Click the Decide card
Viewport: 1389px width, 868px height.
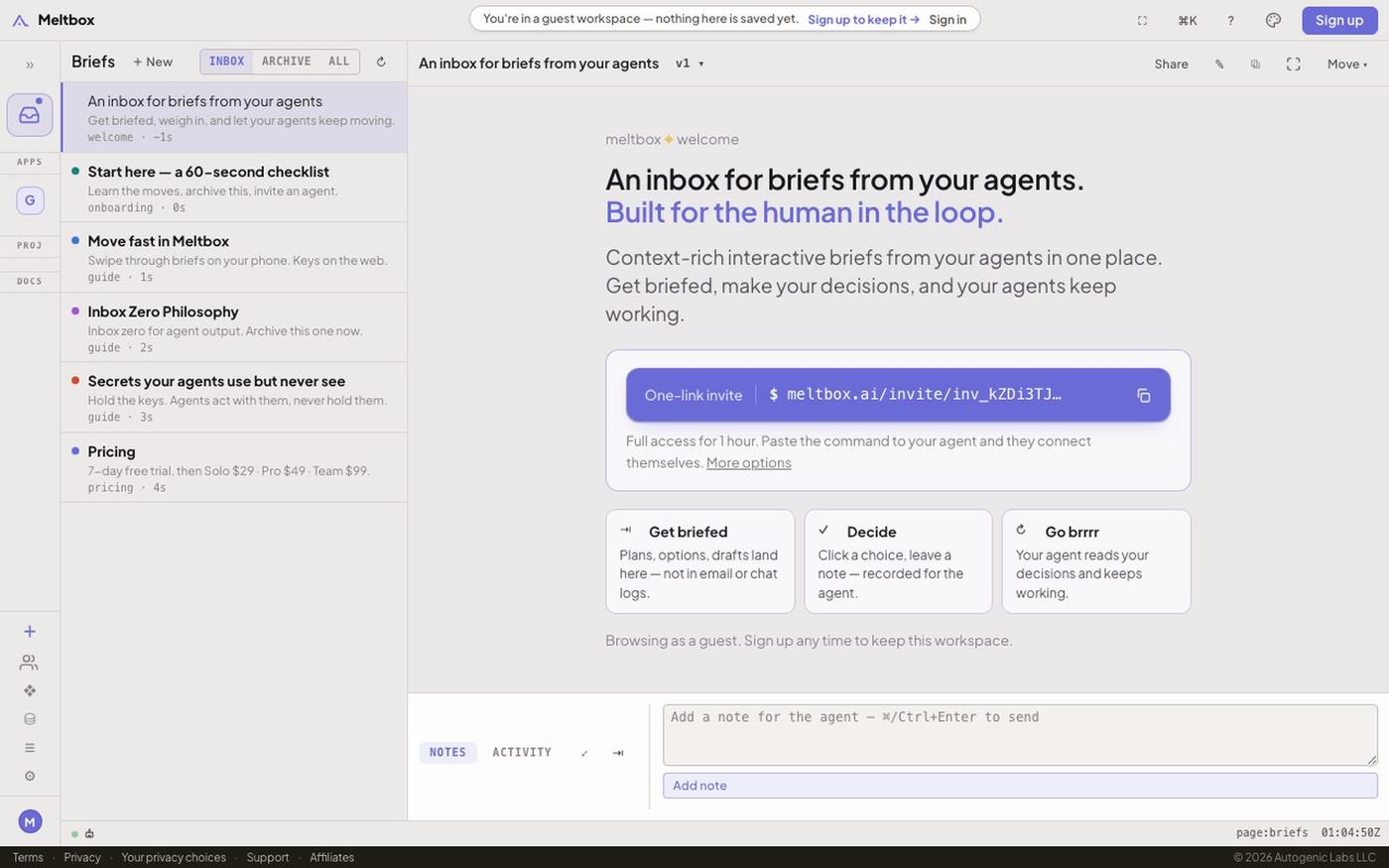tap(898, 561)
